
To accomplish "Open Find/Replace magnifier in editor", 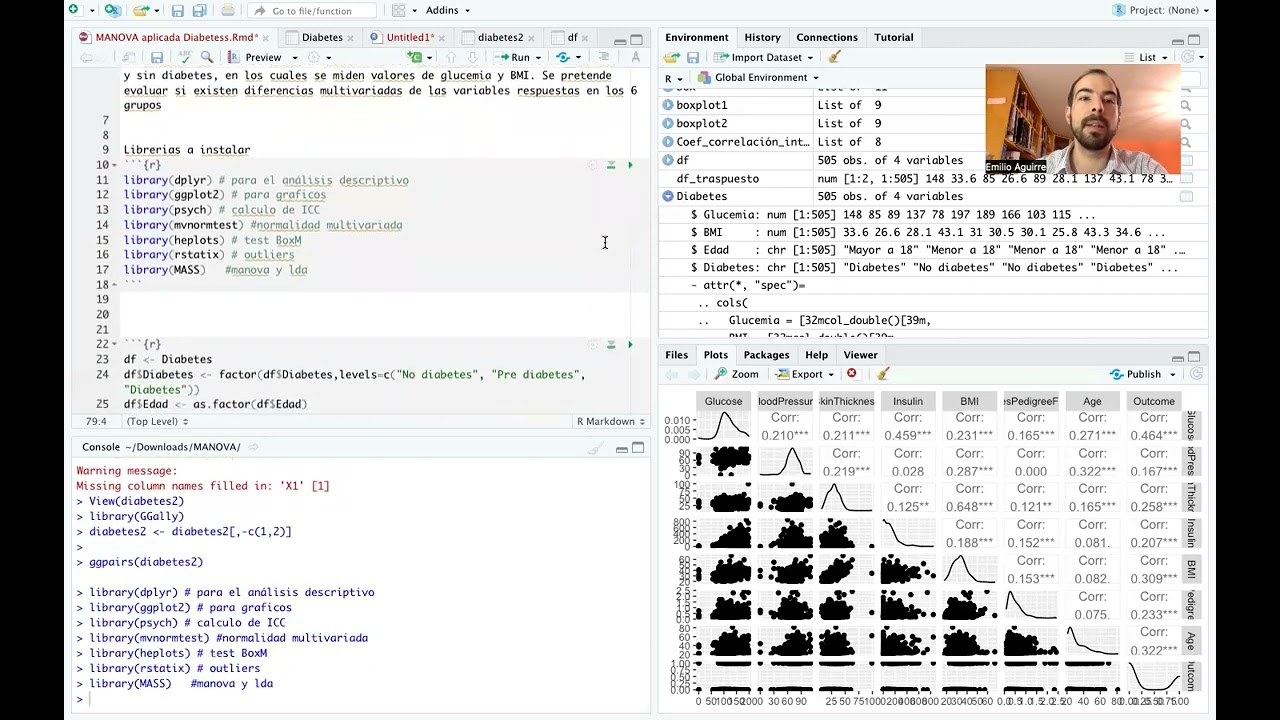I will pyautogui.click(x=207, y=57).
